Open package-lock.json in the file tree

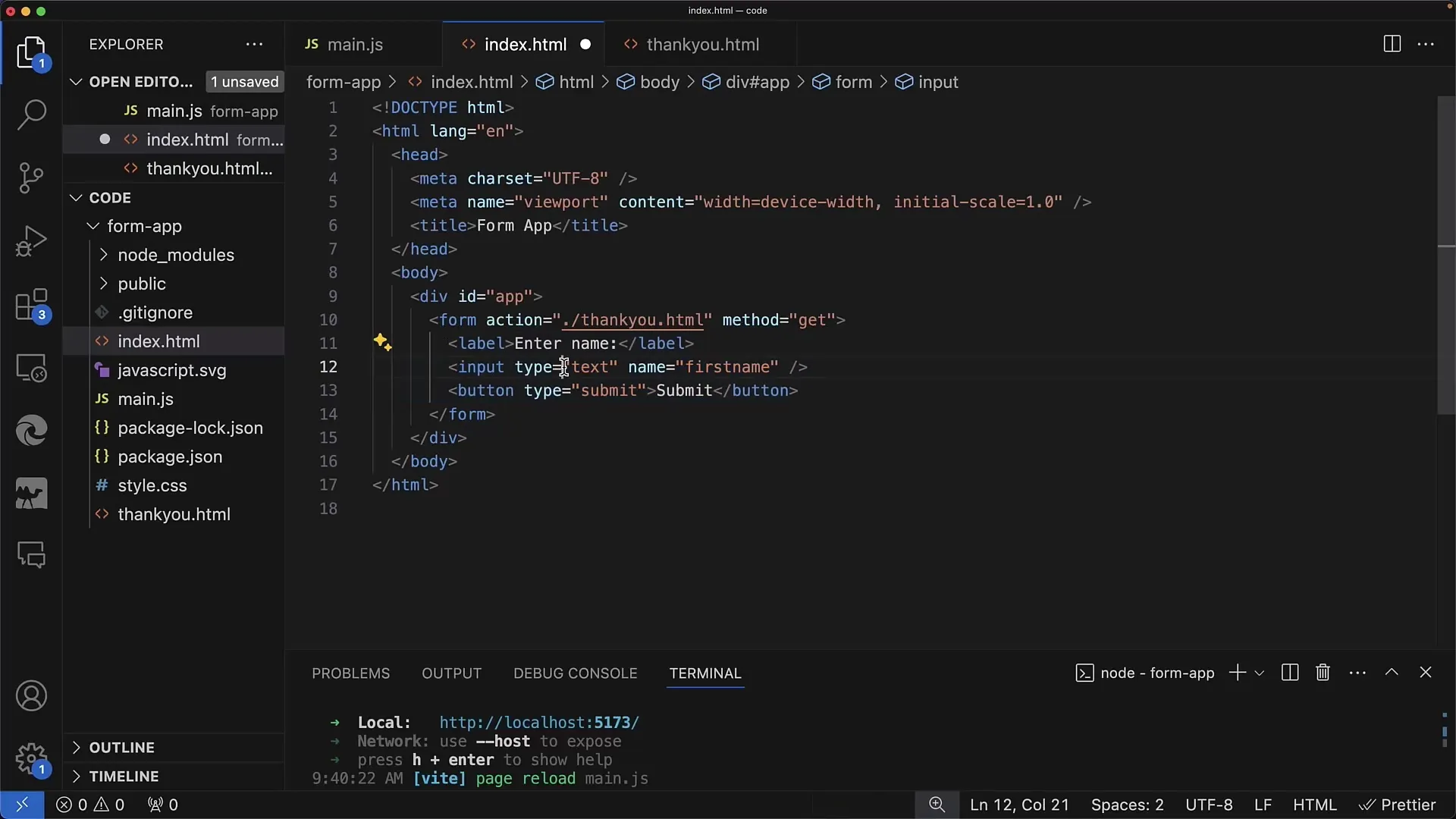pos(174,428)
